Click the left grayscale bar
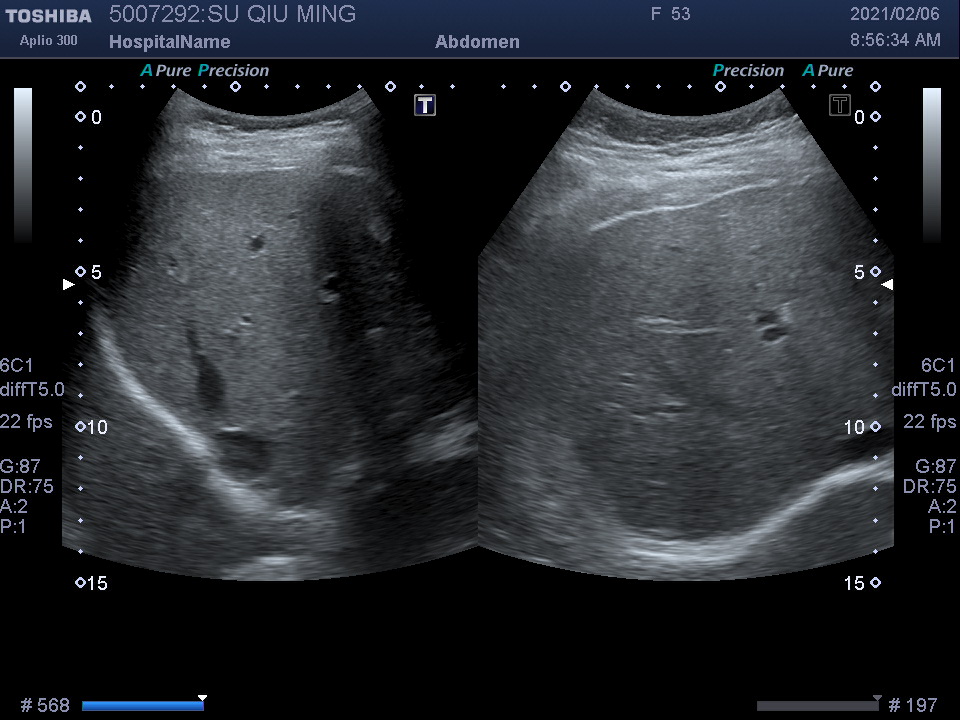The height and width of the screenshot is (720, 960). (23, 165)
